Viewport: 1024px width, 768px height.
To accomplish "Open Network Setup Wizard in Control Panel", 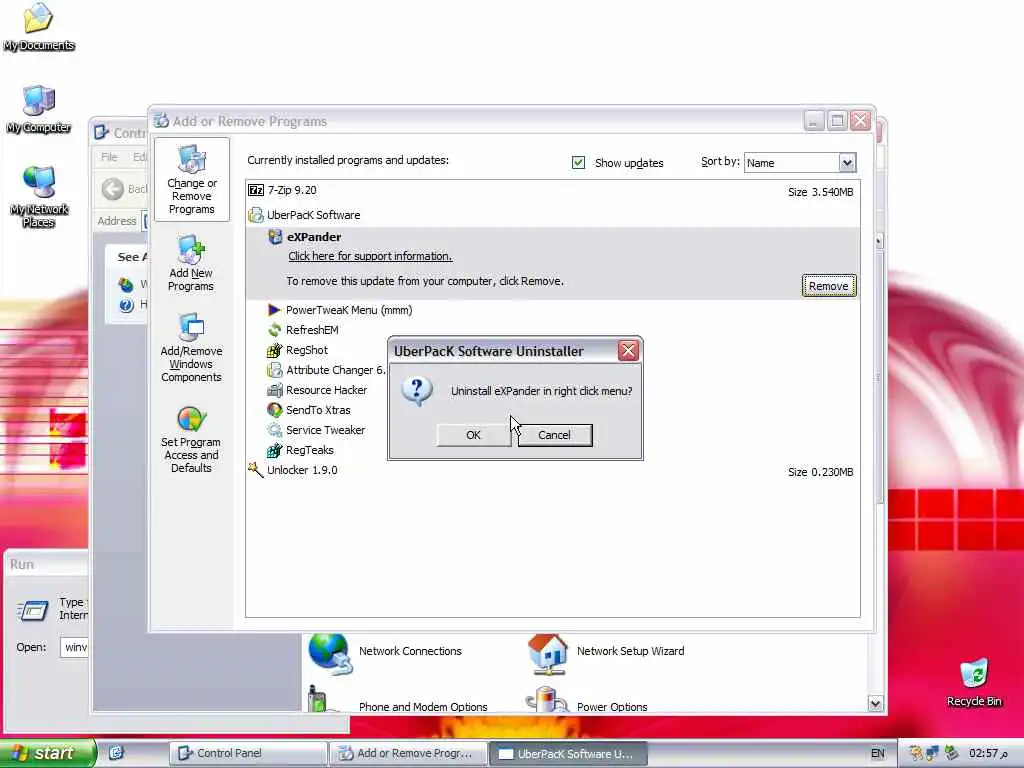I will click(606, 652).
